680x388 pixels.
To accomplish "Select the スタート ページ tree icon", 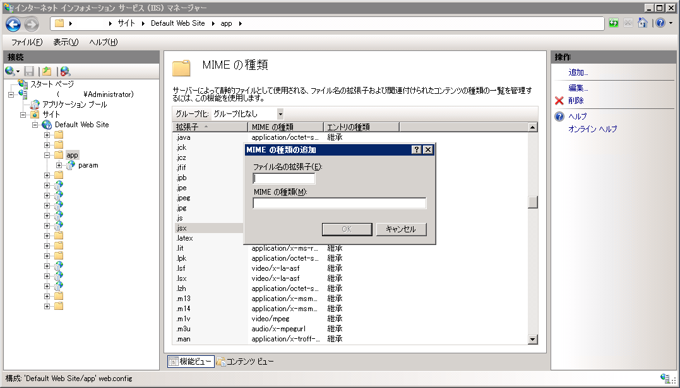I will tap(23, 84).
